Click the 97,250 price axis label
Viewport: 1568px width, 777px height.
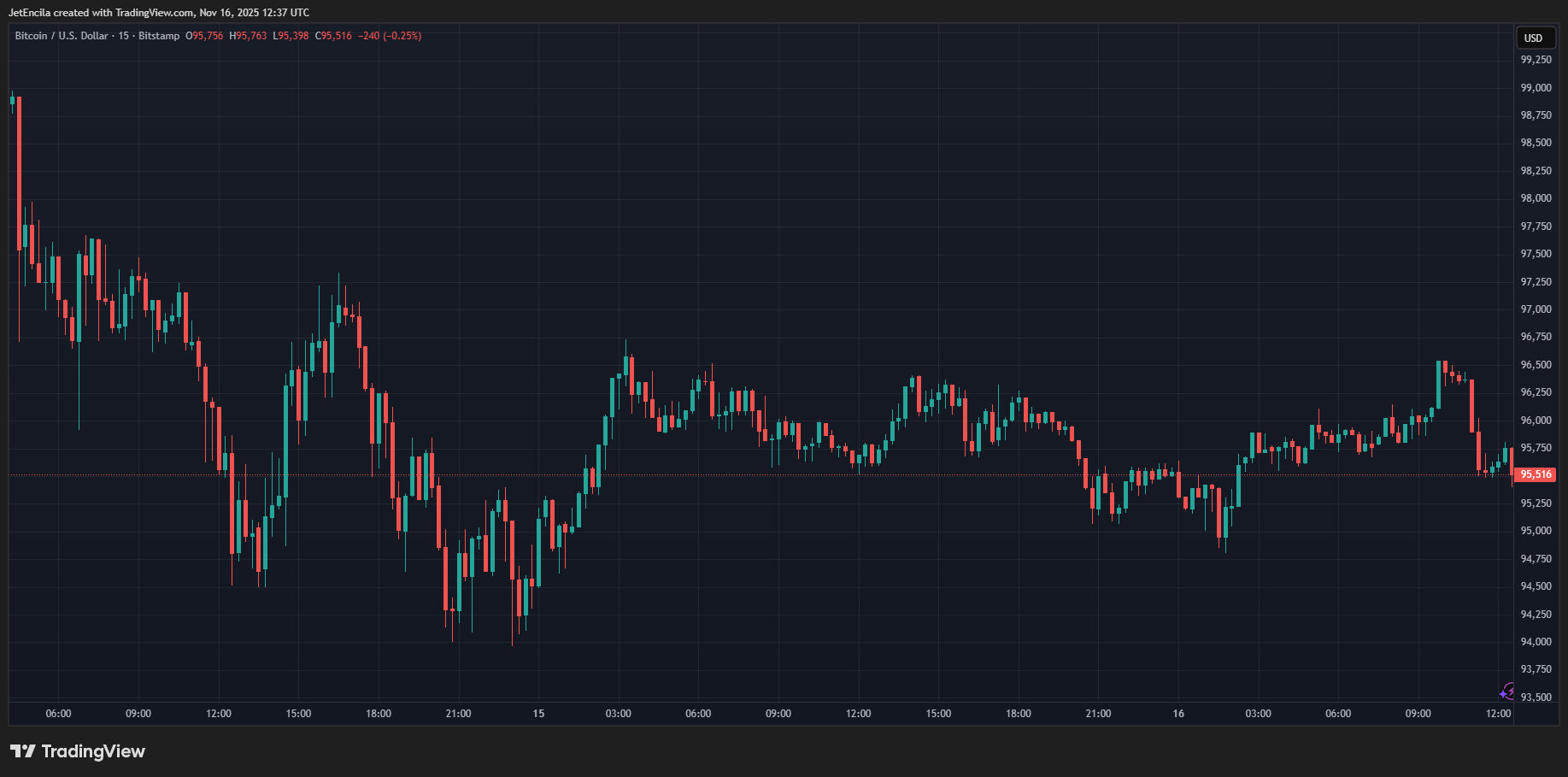pos(1536,282)
